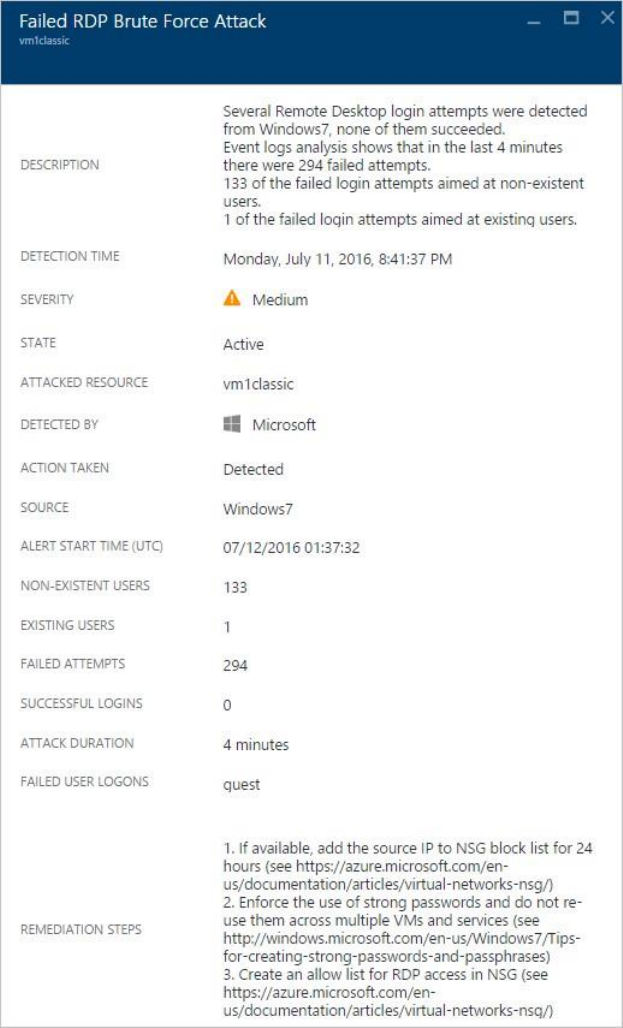This screenshot has width=623, height=1028.
Task: Click the Action Taken value Detected
Action: tap(253, 469)
